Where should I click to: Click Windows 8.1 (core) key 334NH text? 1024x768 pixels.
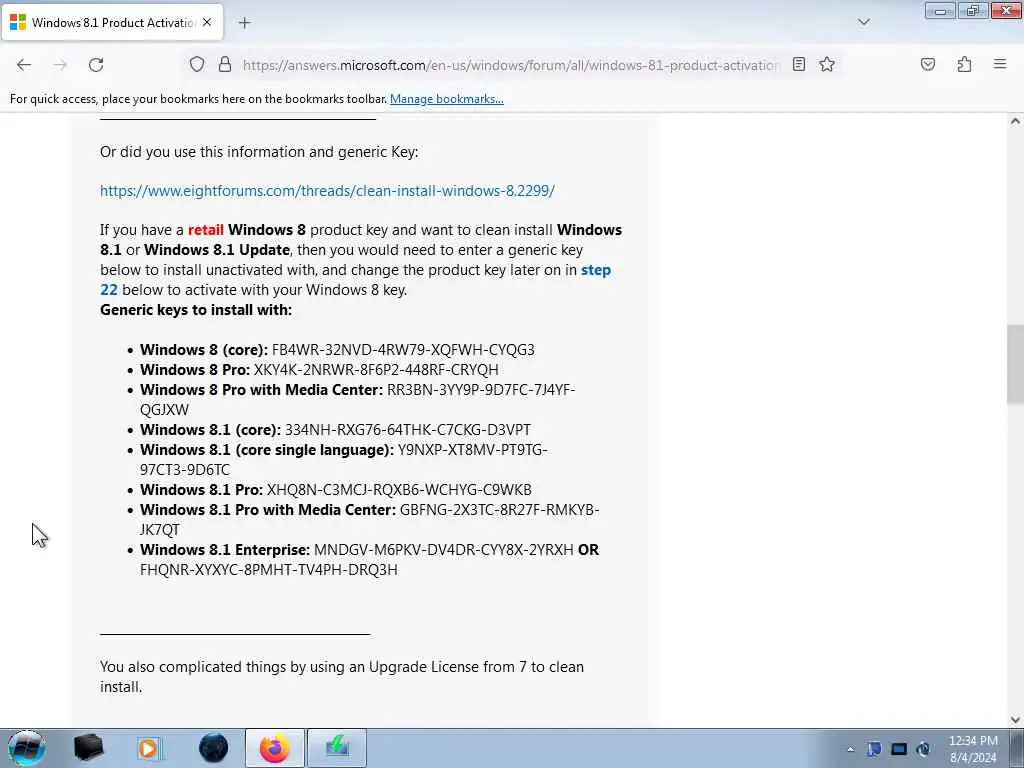[408, 430]
